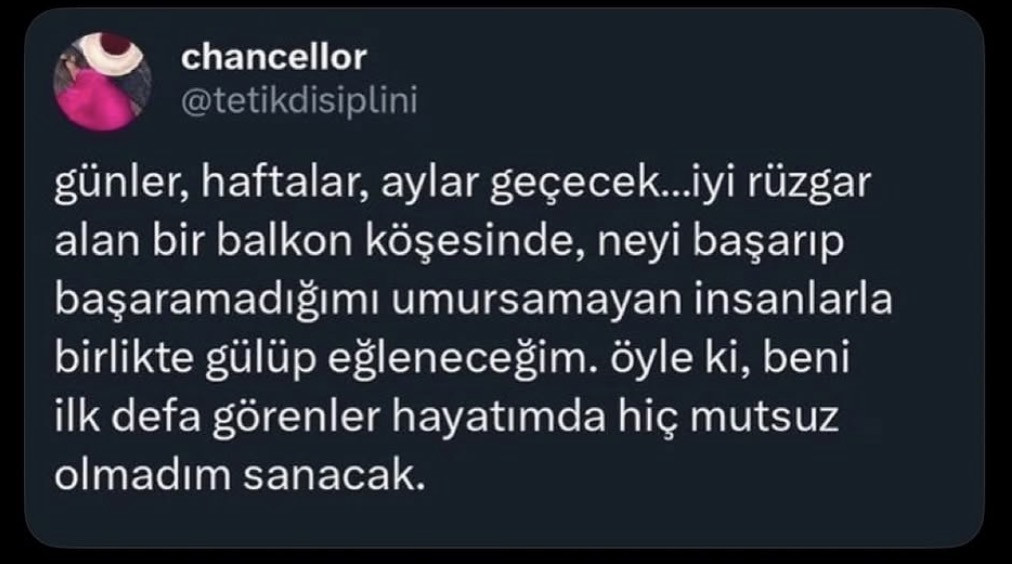
Task: Click the display name chancellor
Action: tap(274, 57)
